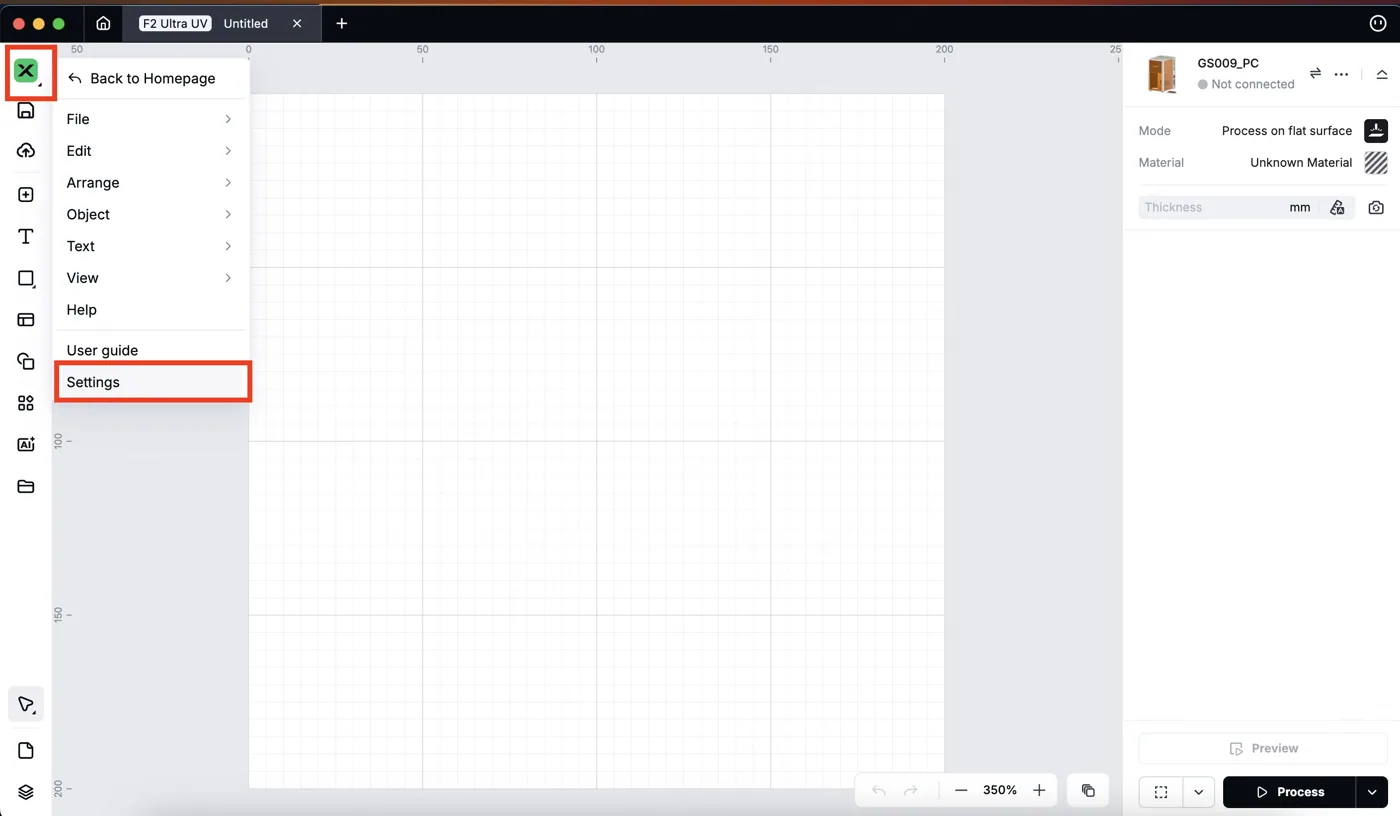This screenshot has width=1400, height=816.
Task: Click the Process button
Action: (x=1289, y=792)
